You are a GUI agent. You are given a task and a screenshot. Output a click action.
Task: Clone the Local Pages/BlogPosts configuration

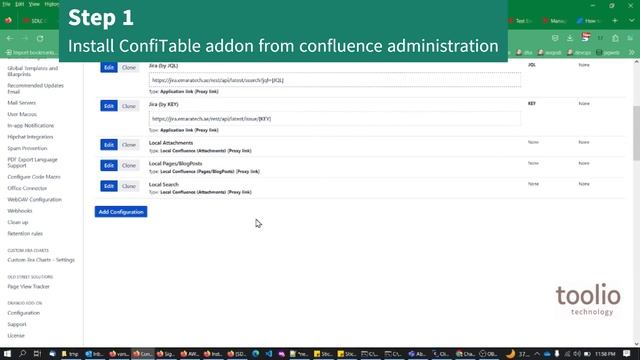point(129,165)
